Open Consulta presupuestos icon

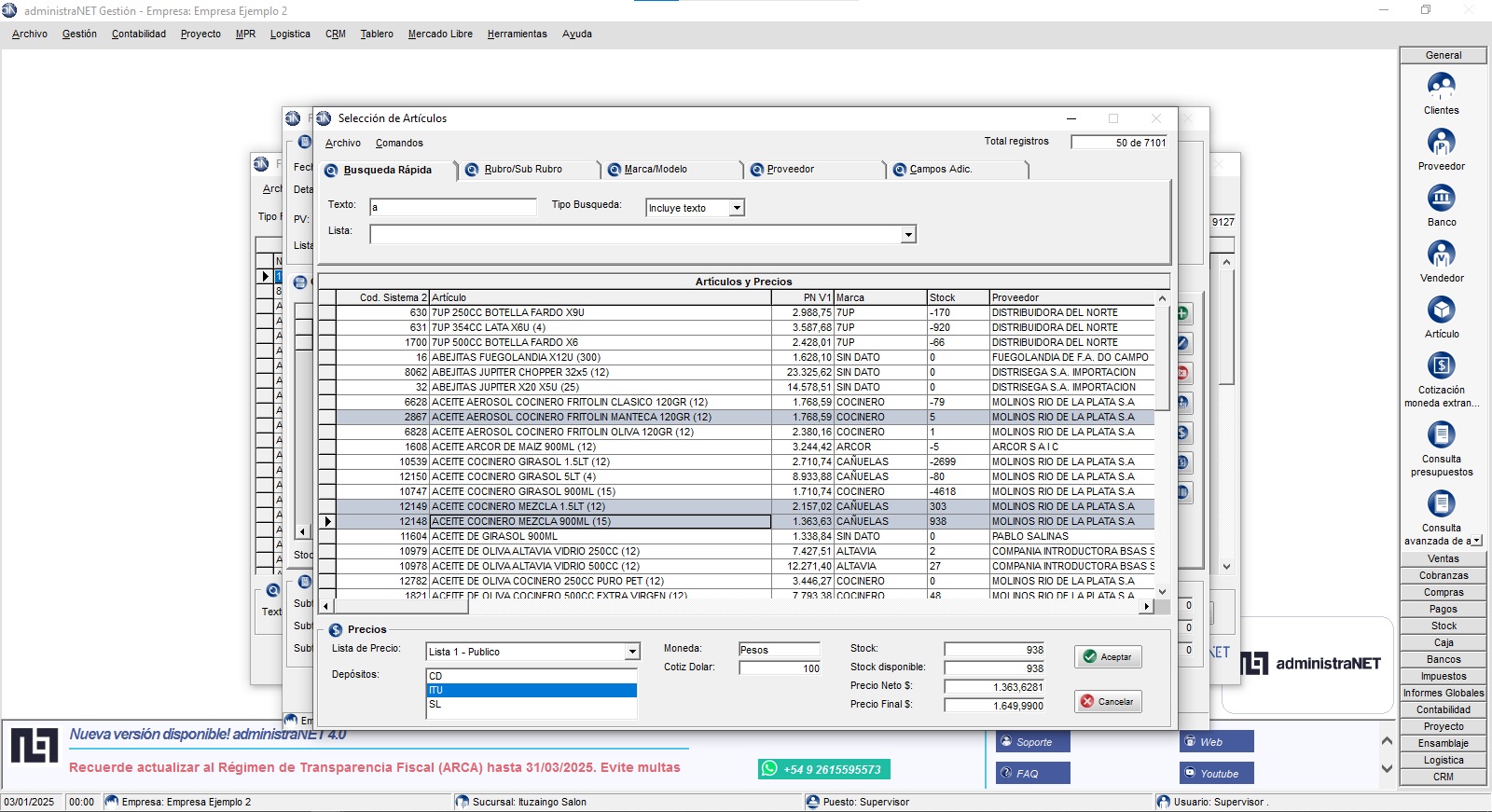[x=1441, y=435]
